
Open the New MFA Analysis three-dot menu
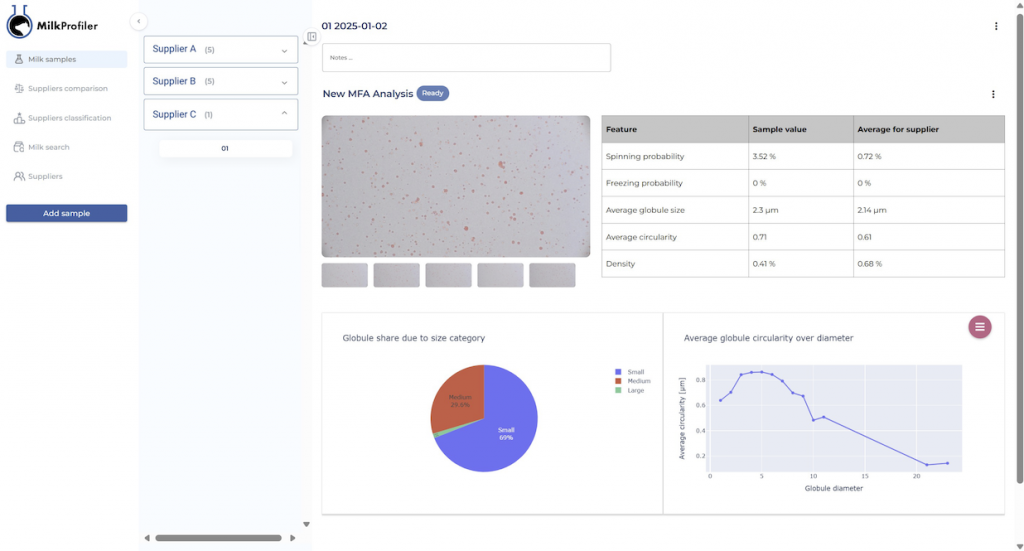point(993,94)
